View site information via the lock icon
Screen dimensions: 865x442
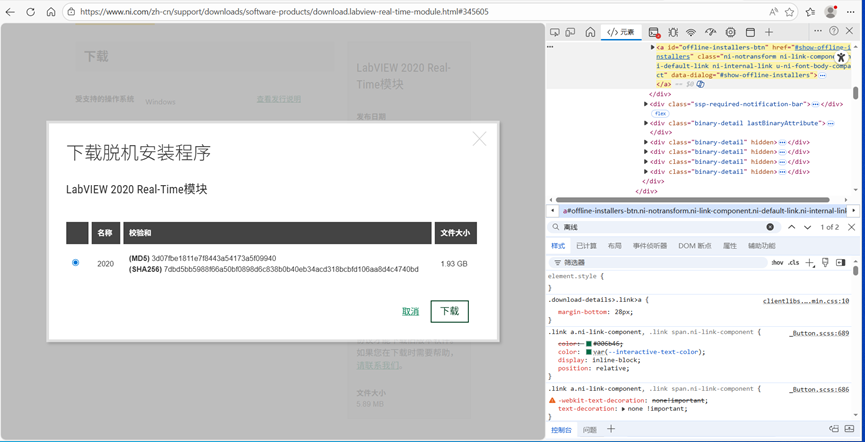coord(71,12)
